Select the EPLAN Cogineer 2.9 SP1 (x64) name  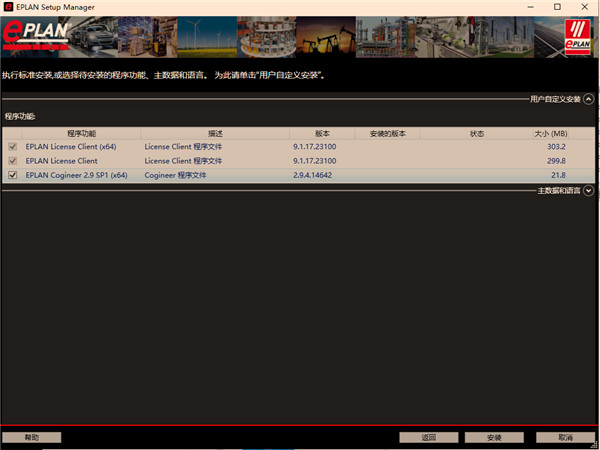(77, 175)
